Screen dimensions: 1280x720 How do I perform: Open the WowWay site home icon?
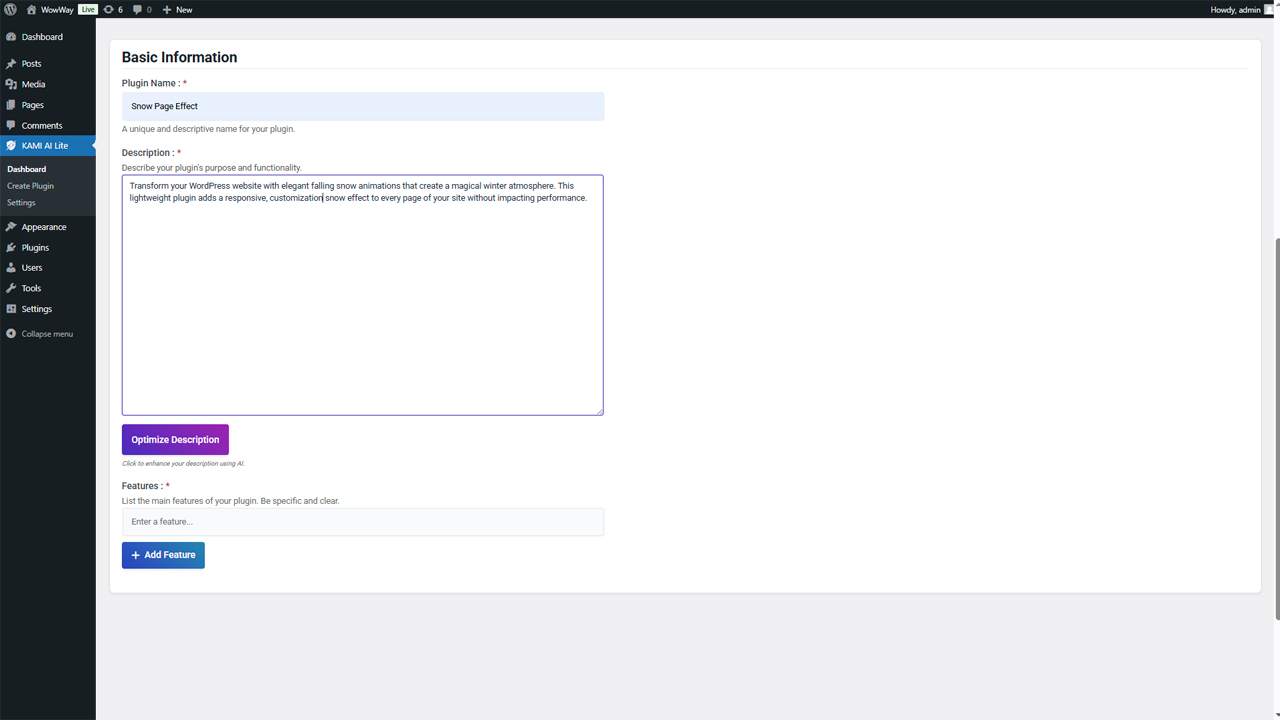tap(31, 9)
